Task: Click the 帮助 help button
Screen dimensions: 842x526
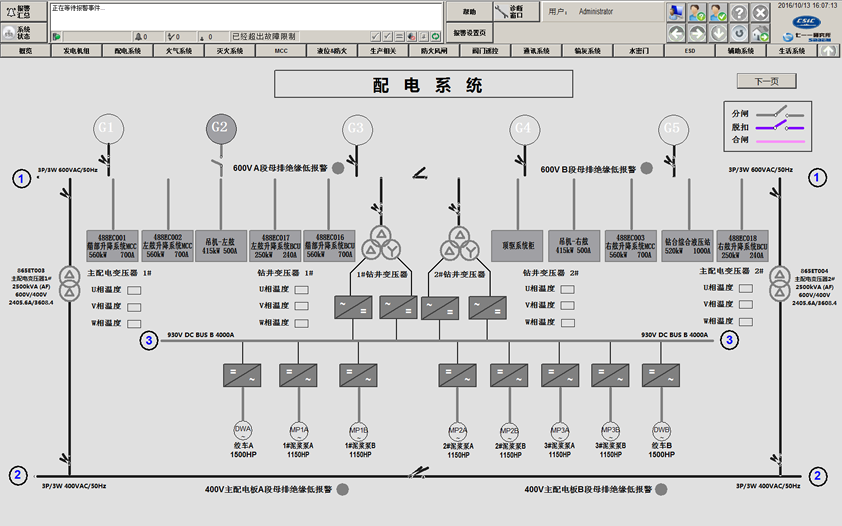Action: coord(469,12)
